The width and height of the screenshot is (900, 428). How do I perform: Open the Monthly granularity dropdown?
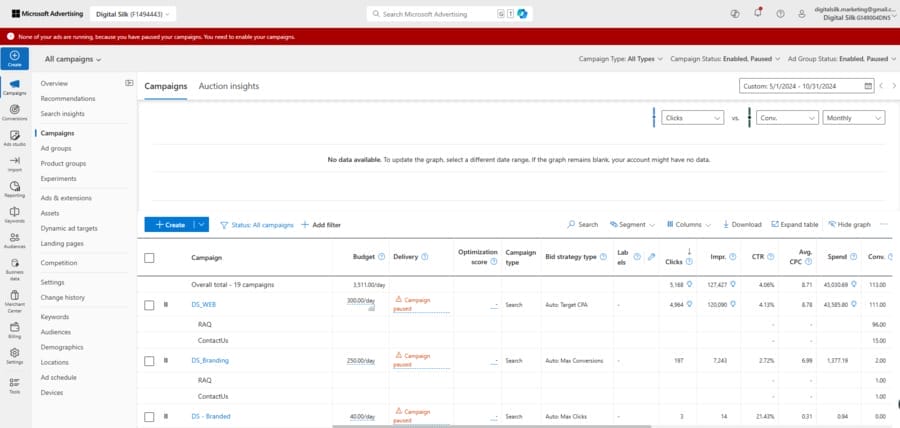pos(854,118)
